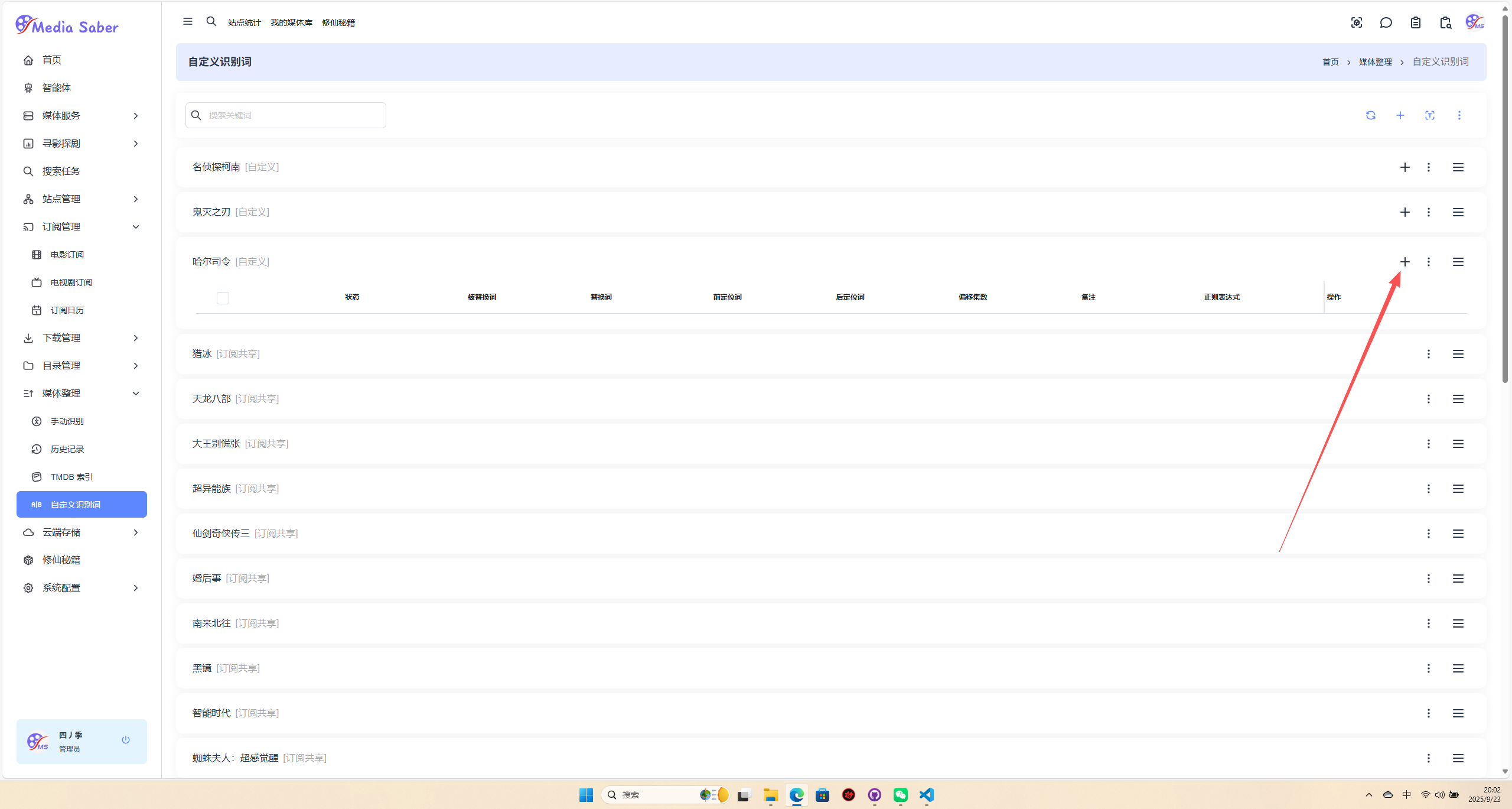Open three-dot menu for 名侦探柯南

(1428, 167)
